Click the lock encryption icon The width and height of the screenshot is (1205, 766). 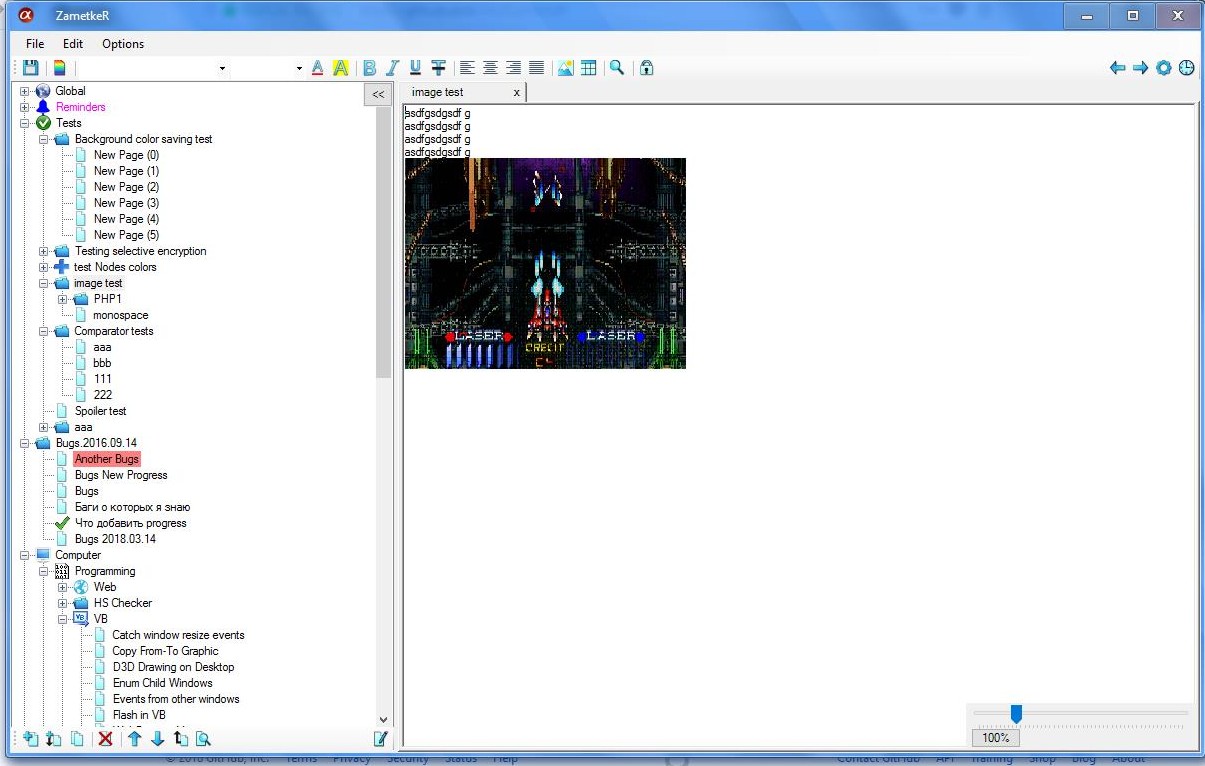(645, 67)
